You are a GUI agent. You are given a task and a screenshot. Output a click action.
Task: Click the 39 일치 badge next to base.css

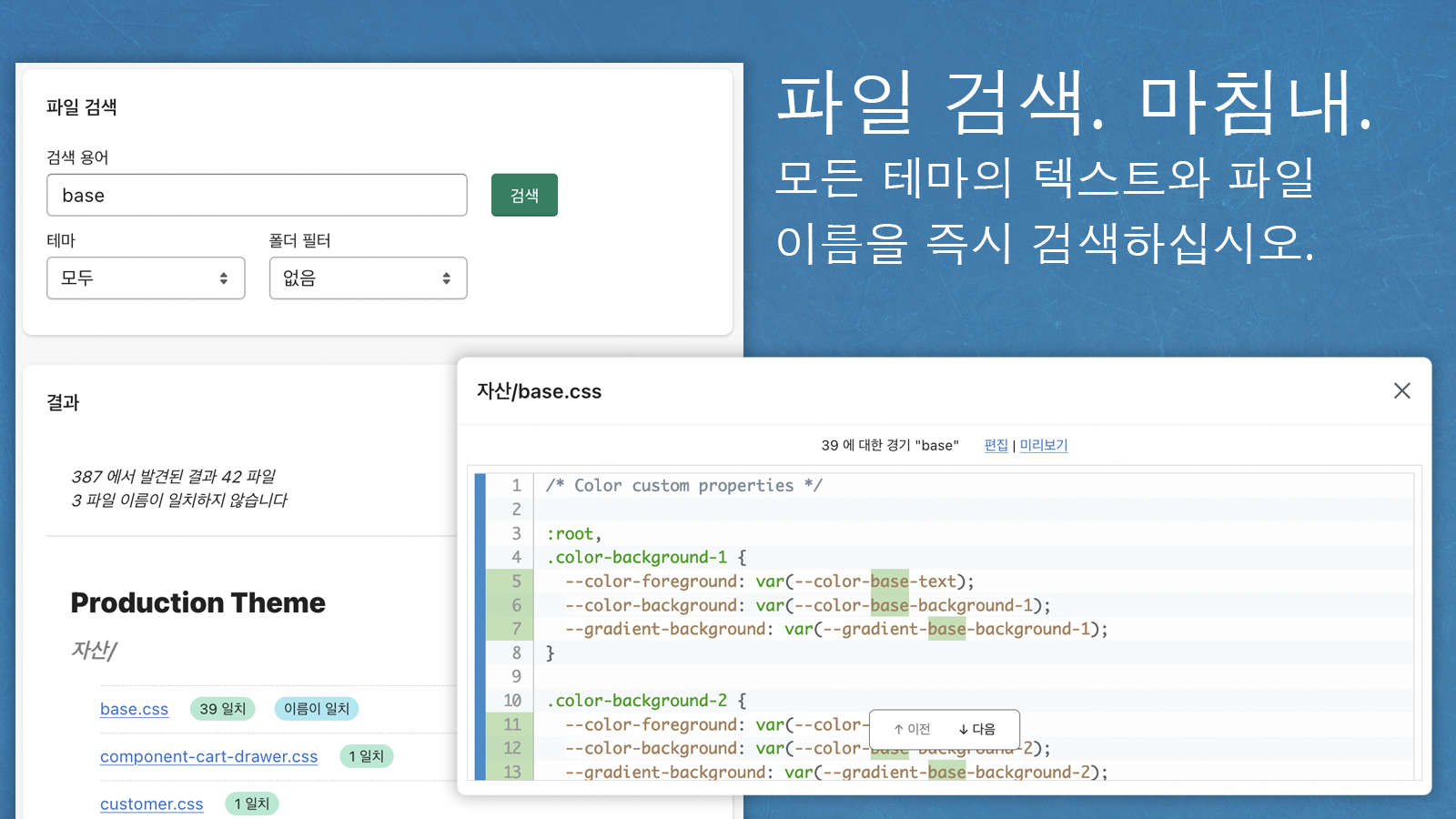point(223,709)
